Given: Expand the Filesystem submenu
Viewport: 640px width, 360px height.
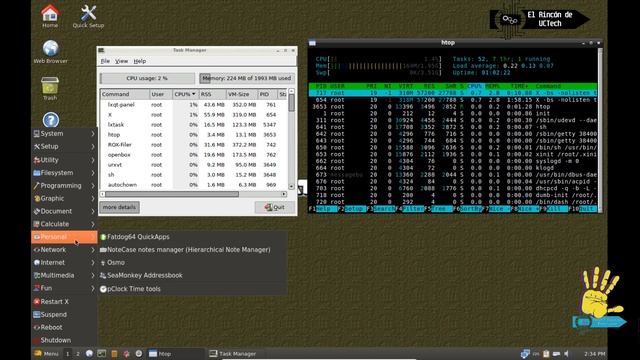Looking at the screenshot, I should (x=64, y=173).
